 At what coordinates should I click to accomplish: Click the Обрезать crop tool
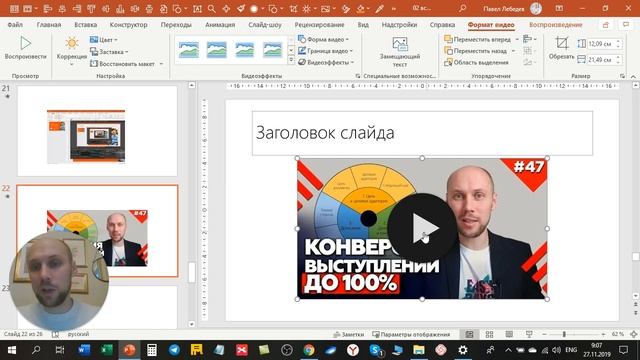[562, 48]
